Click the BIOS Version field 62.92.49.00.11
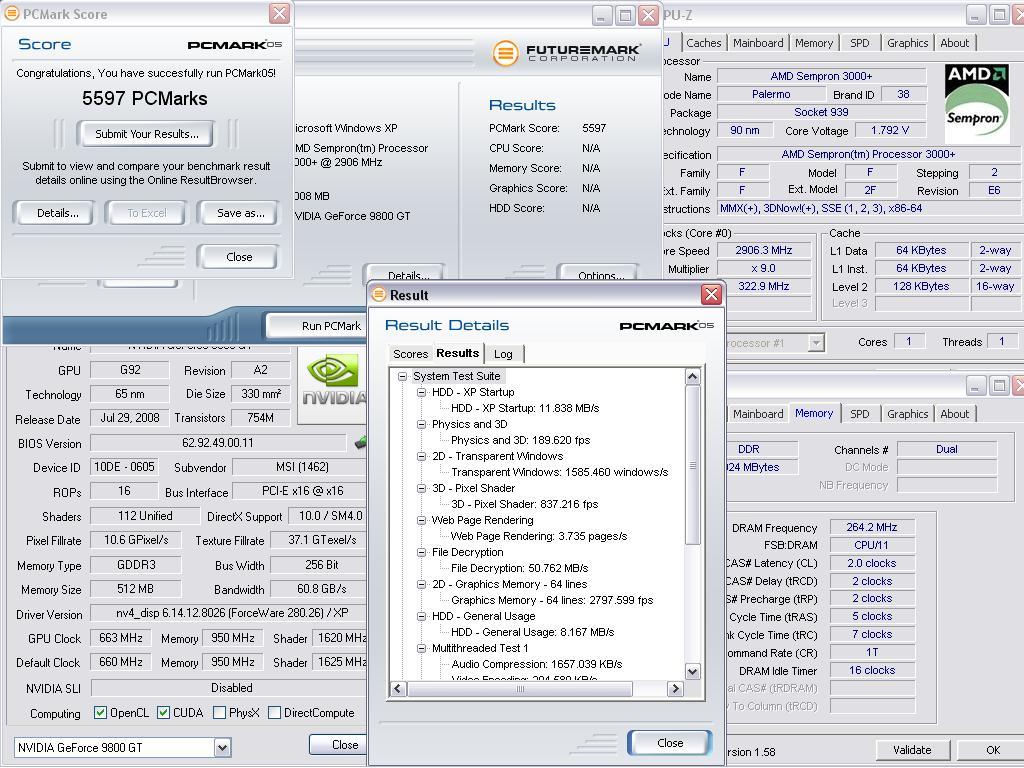This screenshot has height=768, width=1024. (217, 443)
